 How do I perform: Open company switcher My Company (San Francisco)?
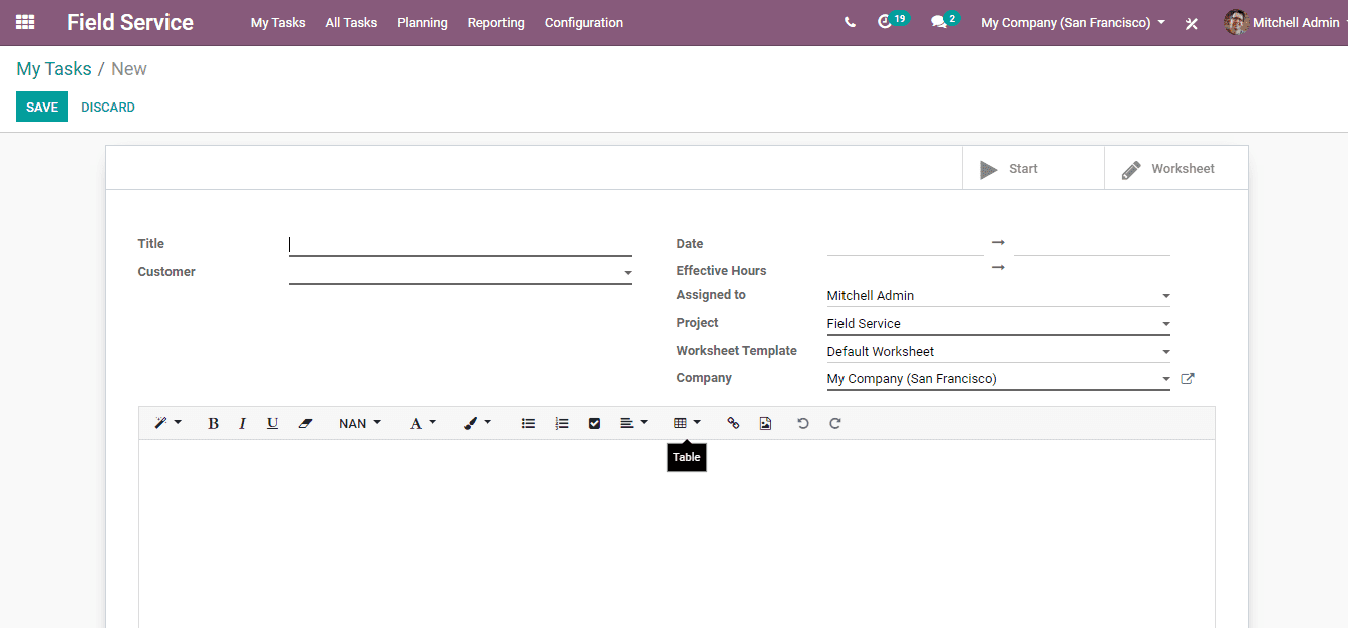pyautogui.click(x=1073, y=22)
